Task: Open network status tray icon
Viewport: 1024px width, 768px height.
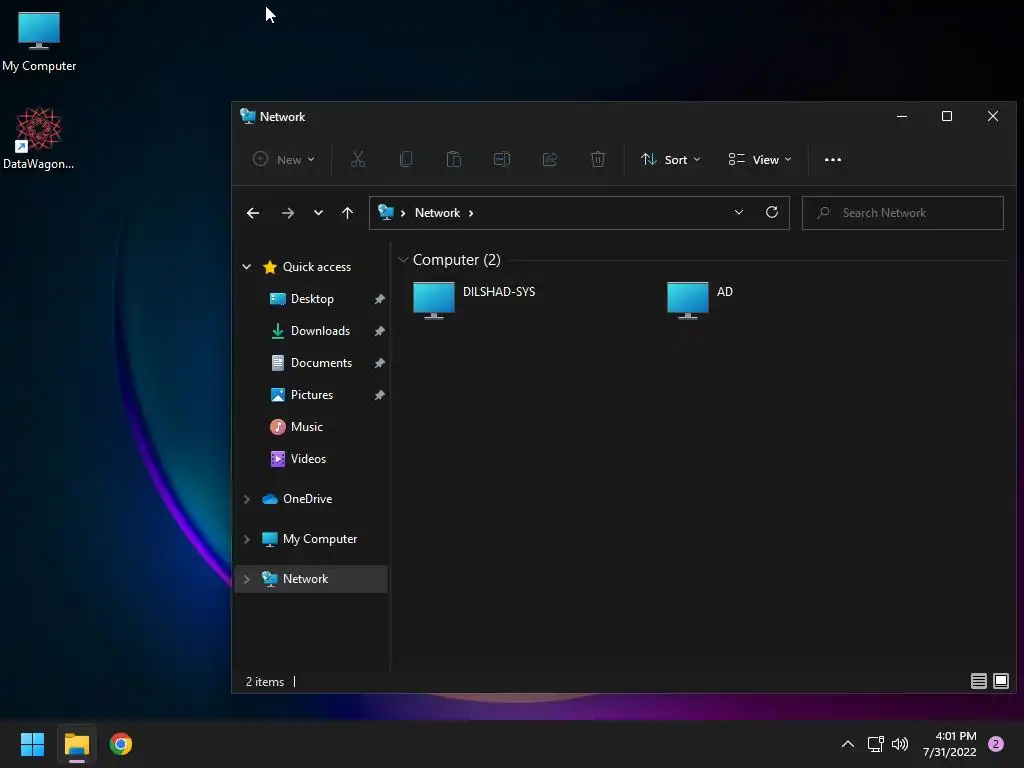Action: (x=875, y=744)
